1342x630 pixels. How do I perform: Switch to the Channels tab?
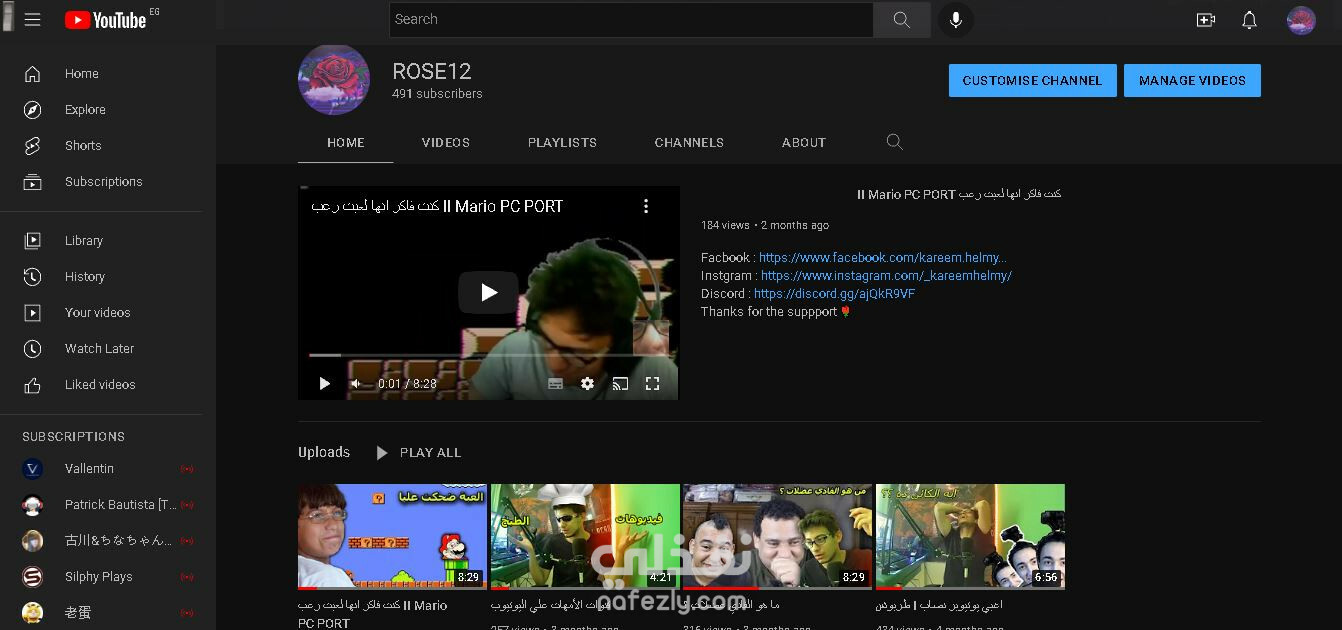coord(689,143)
